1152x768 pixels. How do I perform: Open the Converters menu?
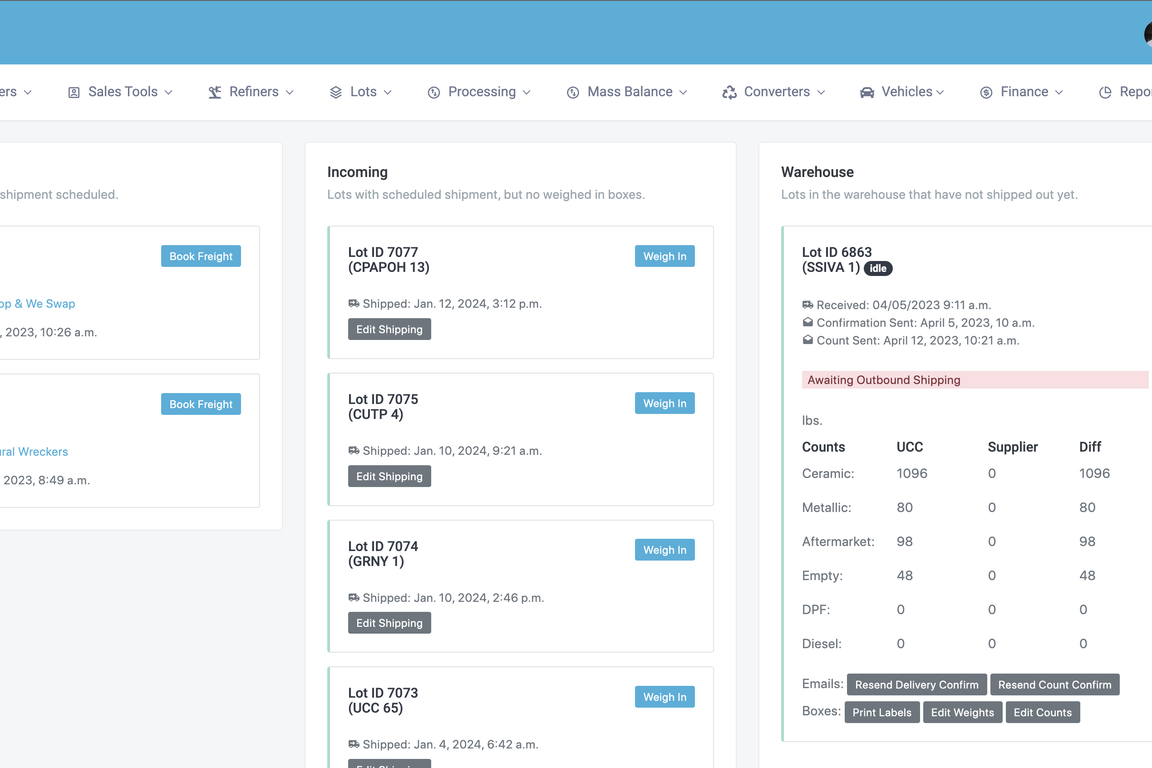point(777,91)
